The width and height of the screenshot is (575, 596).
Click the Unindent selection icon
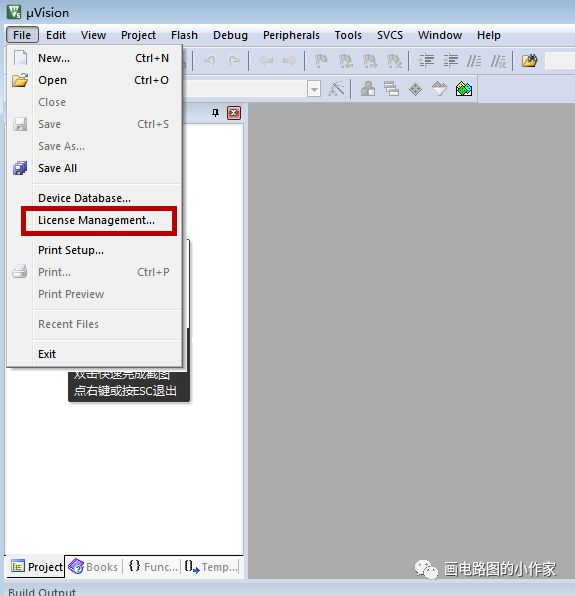pyautogui.click(x=451, y=60)
